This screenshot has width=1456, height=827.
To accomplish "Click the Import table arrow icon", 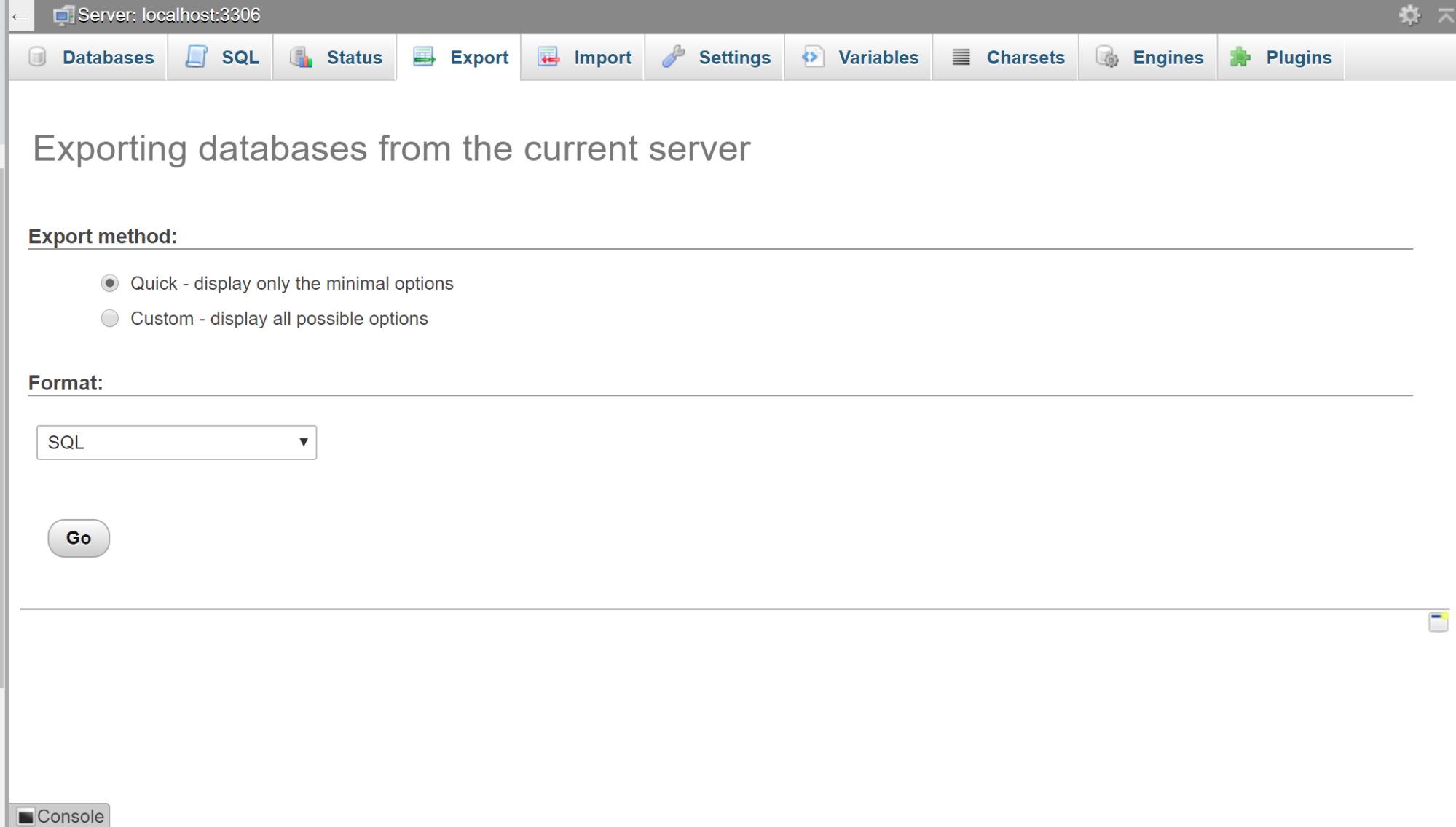I will coord(548,57).
